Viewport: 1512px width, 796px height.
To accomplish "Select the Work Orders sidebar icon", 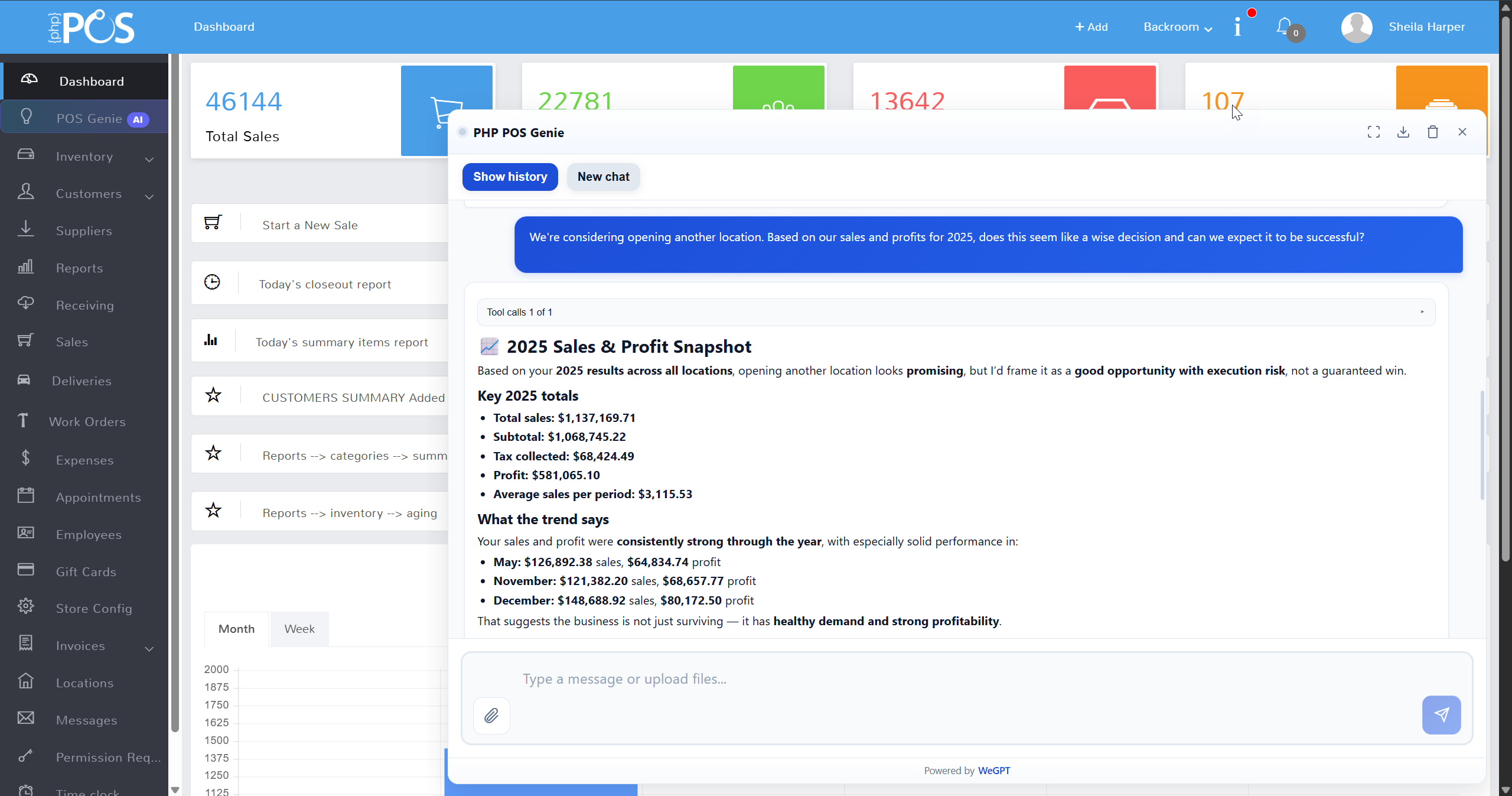I will (24, 421).
